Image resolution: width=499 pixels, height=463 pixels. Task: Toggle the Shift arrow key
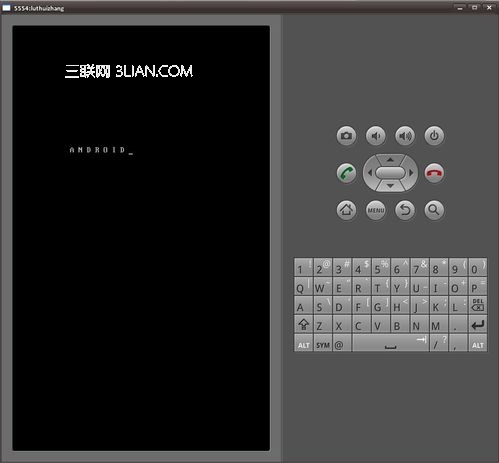pyautogui.click(x=303, y=324)
